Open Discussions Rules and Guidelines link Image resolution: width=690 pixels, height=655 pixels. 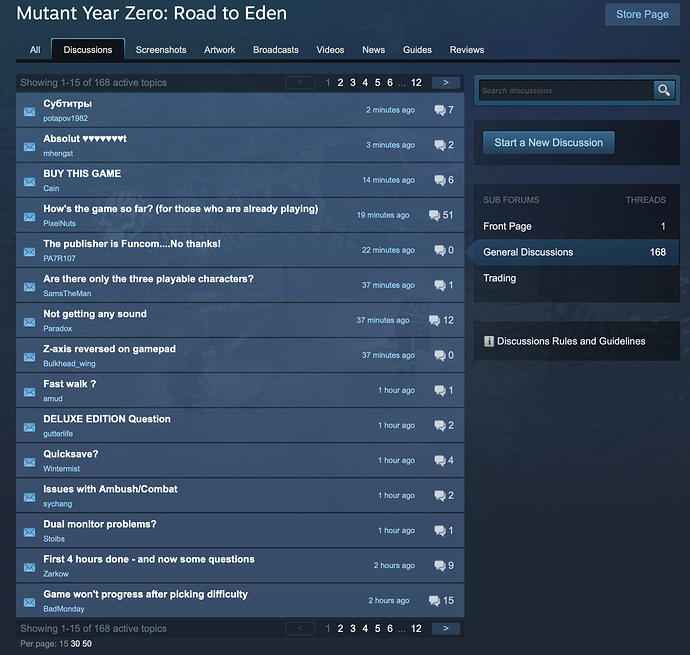[x=571, y=341]
